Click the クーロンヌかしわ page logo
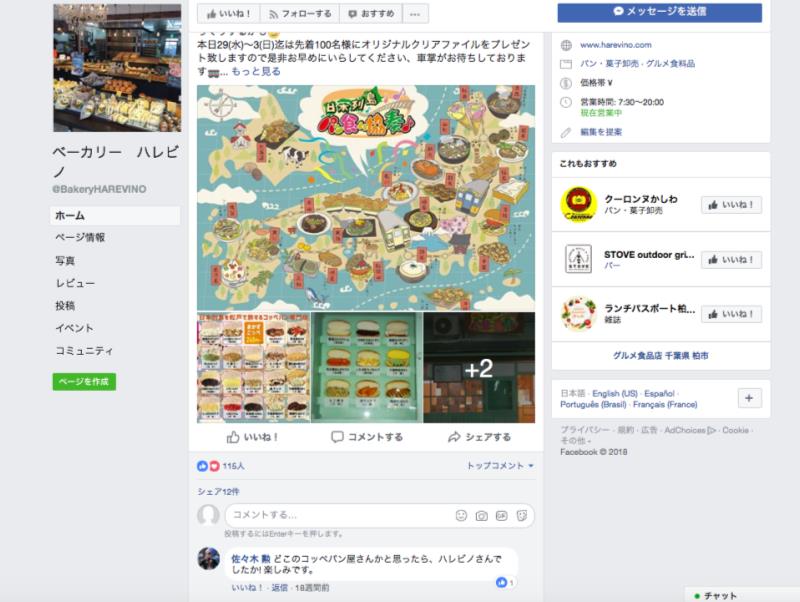800x602 pixels. click(579, 205)
